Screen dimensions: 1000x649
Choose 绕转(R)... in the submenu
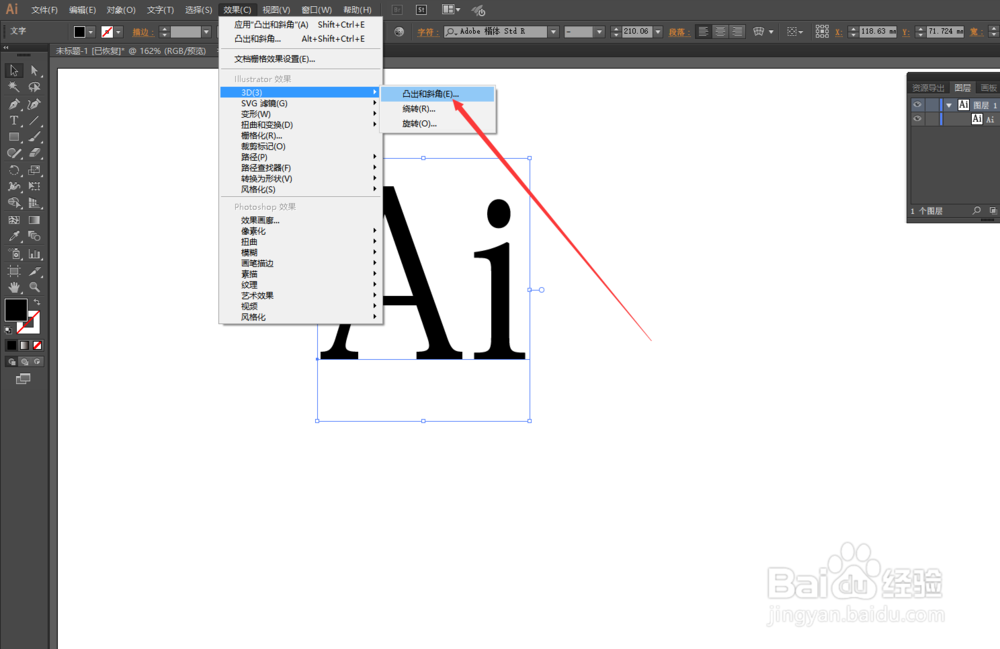tap(438, 109)
